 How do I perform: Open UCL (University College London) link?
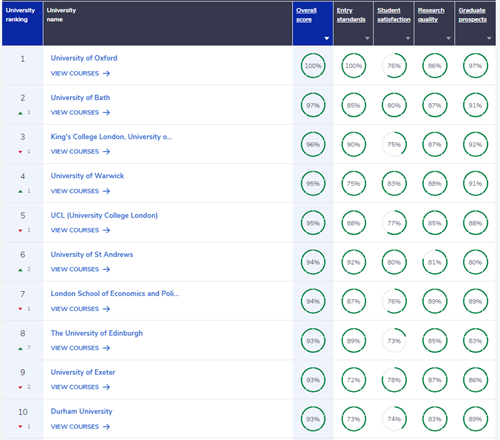click(104, 215)
